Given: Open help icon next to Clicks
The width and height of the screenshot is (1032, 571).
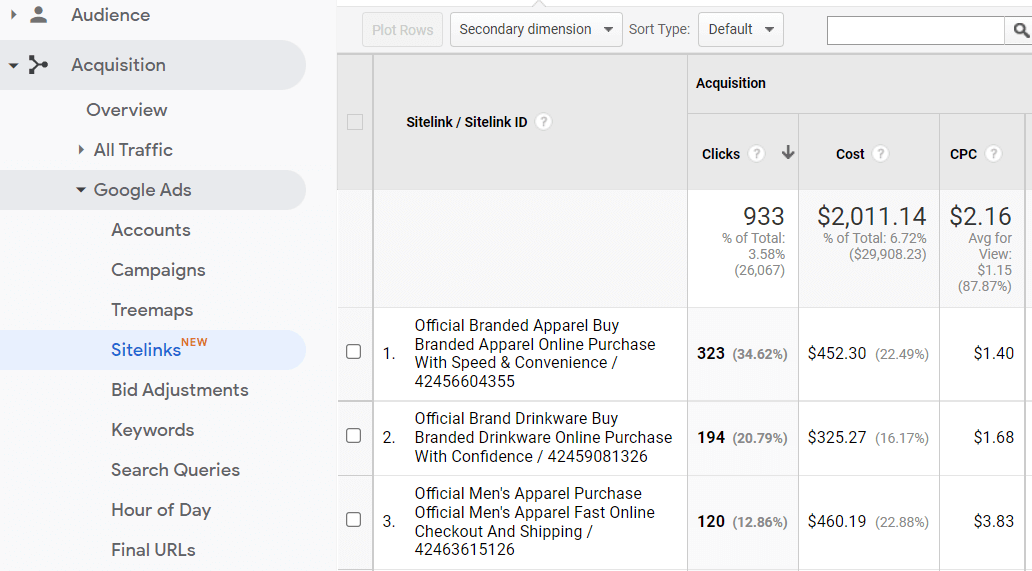Looking at the screenshot, I should [x=757, y=154].
